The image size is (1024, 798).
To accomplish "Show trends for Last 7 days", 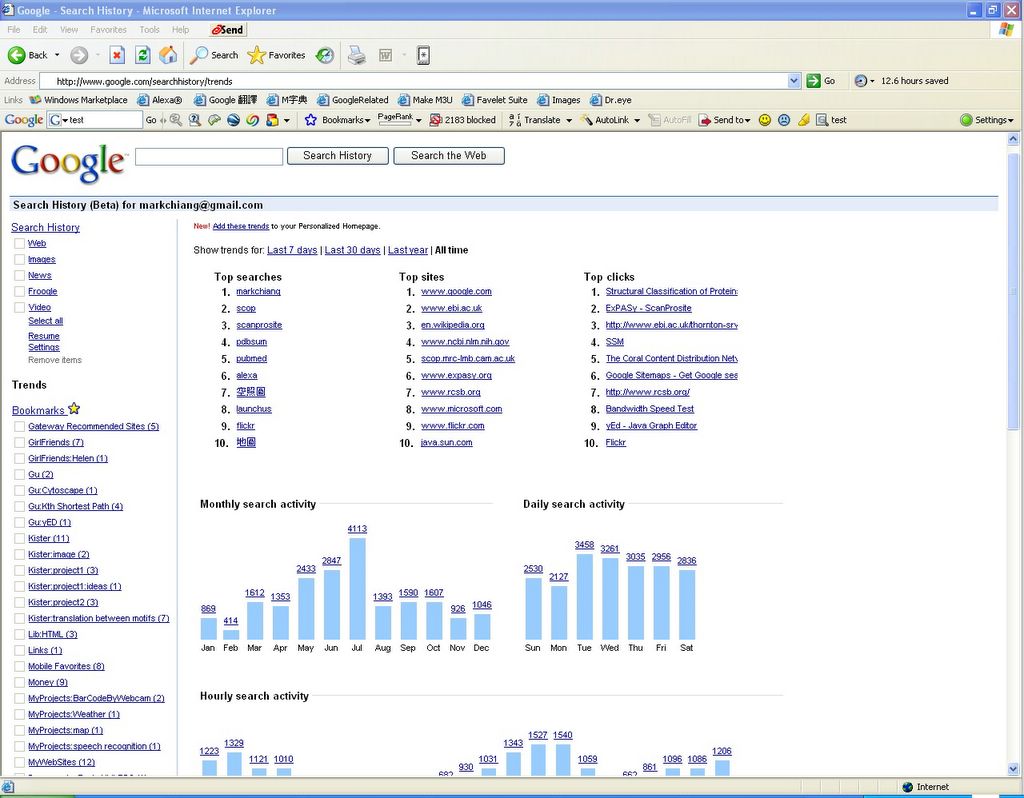I will tap(292, 250).
